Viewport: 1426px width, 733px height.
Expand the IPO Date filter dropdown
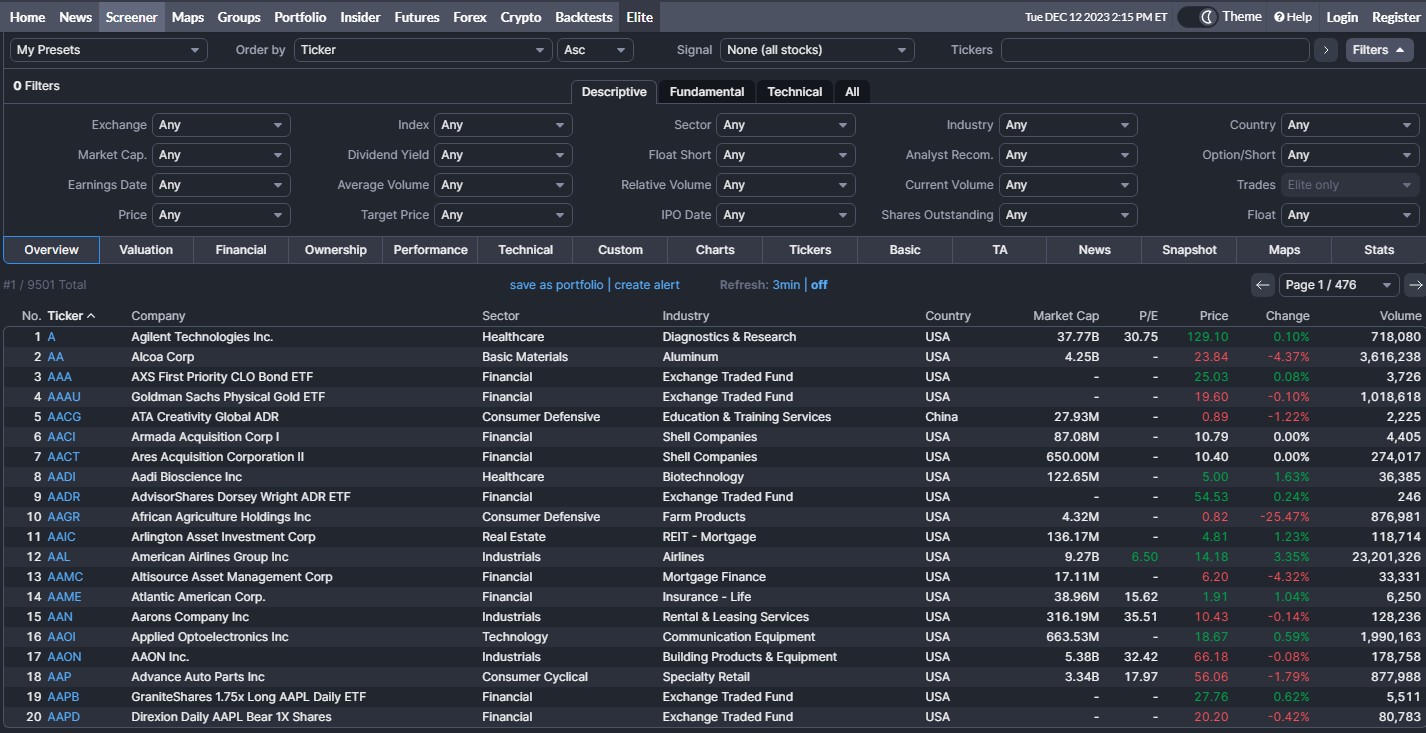pos(786,215)
